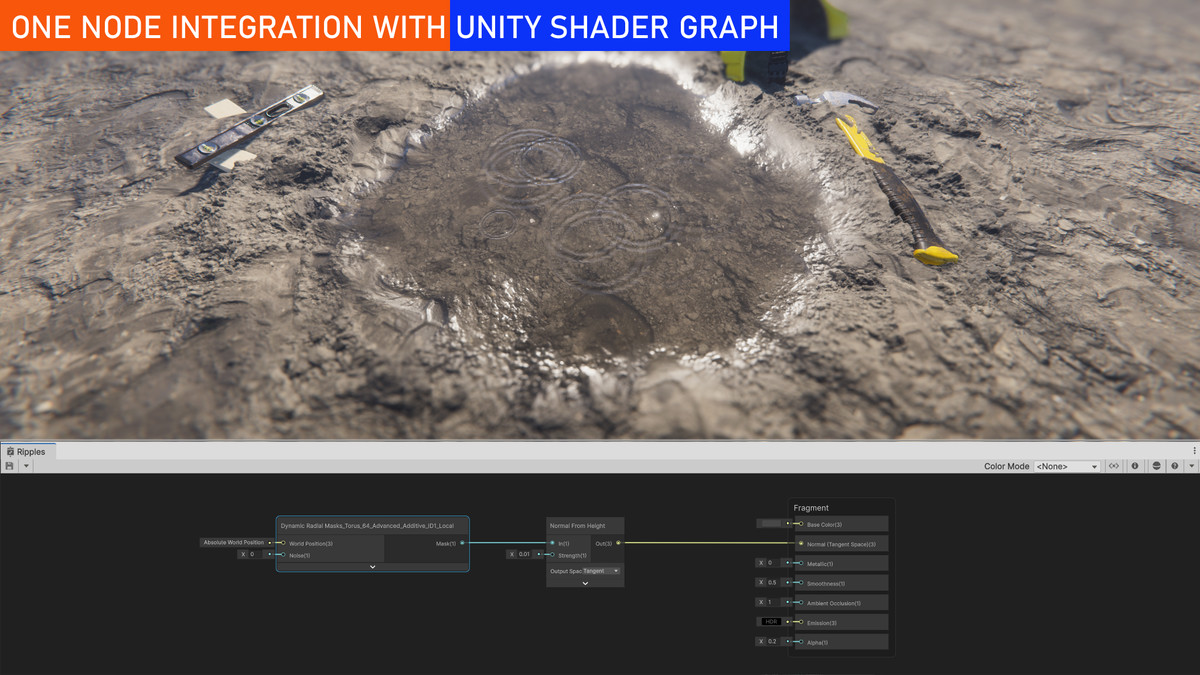Open the Color Mode dropdown

point(1067,466)
